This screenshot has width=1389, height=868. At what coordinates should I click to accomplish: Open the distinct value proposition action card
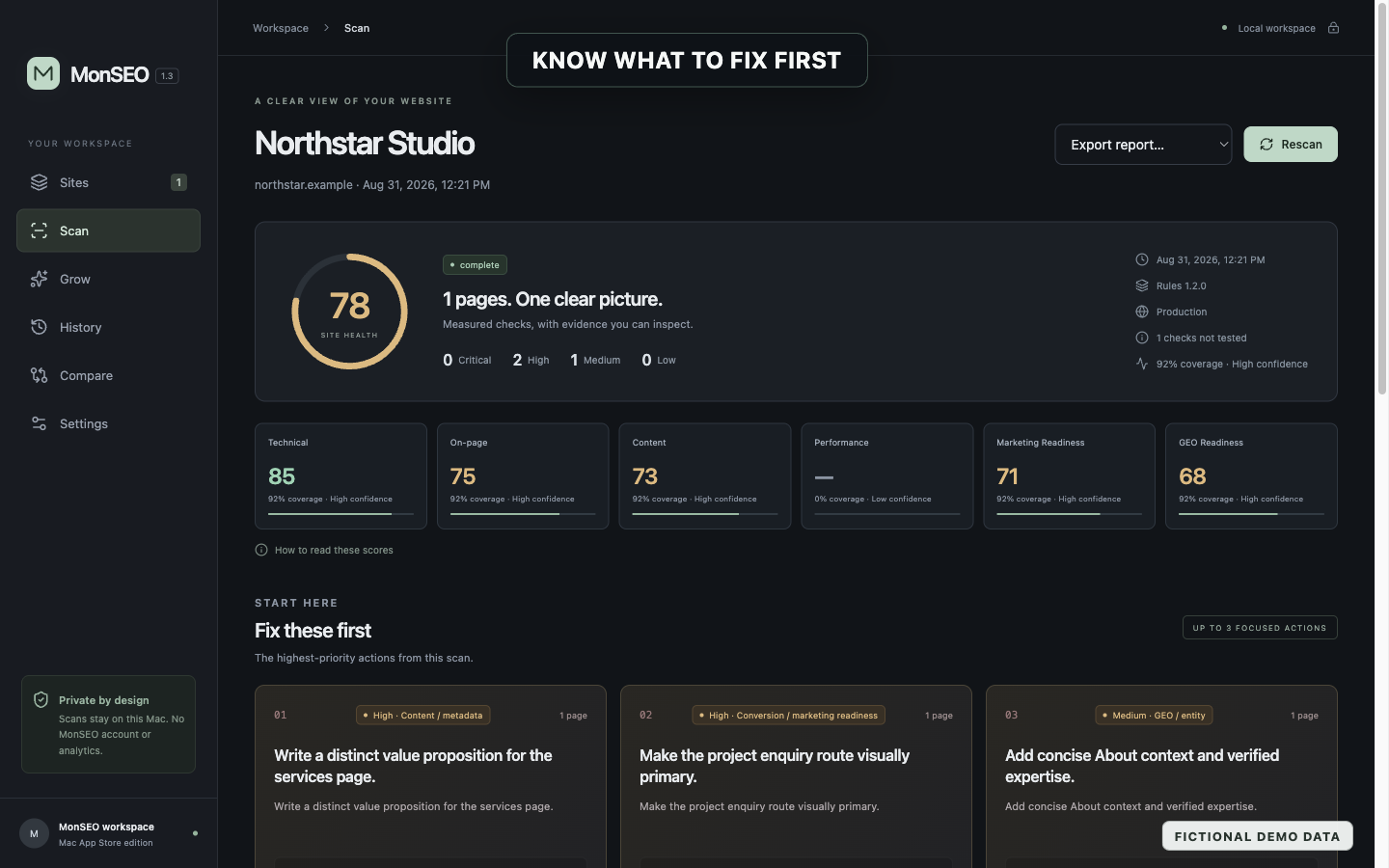click(x=430, y=776)
